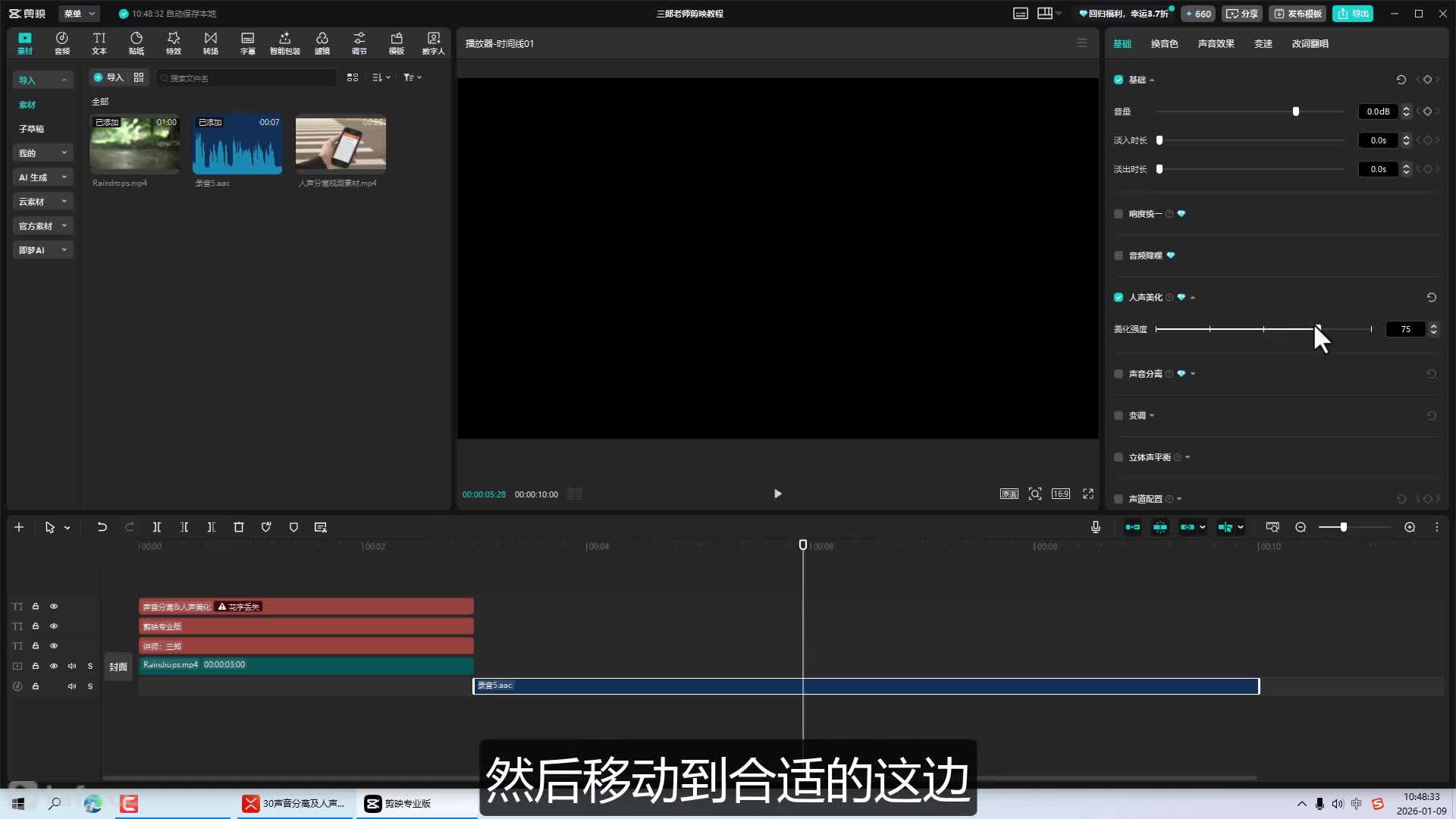Switch to the 变速 tab

tap(1263, 44)
